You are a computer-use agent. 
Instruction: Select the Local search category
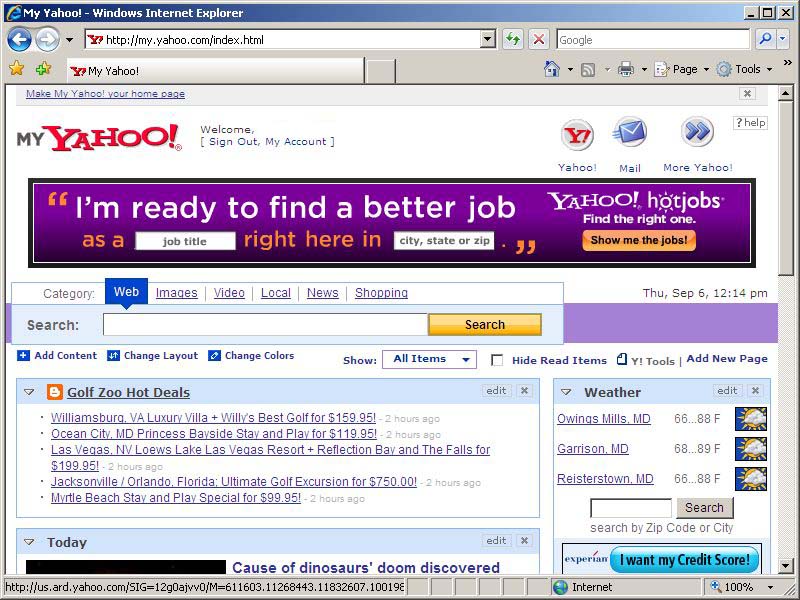click(x=276, y=293)
